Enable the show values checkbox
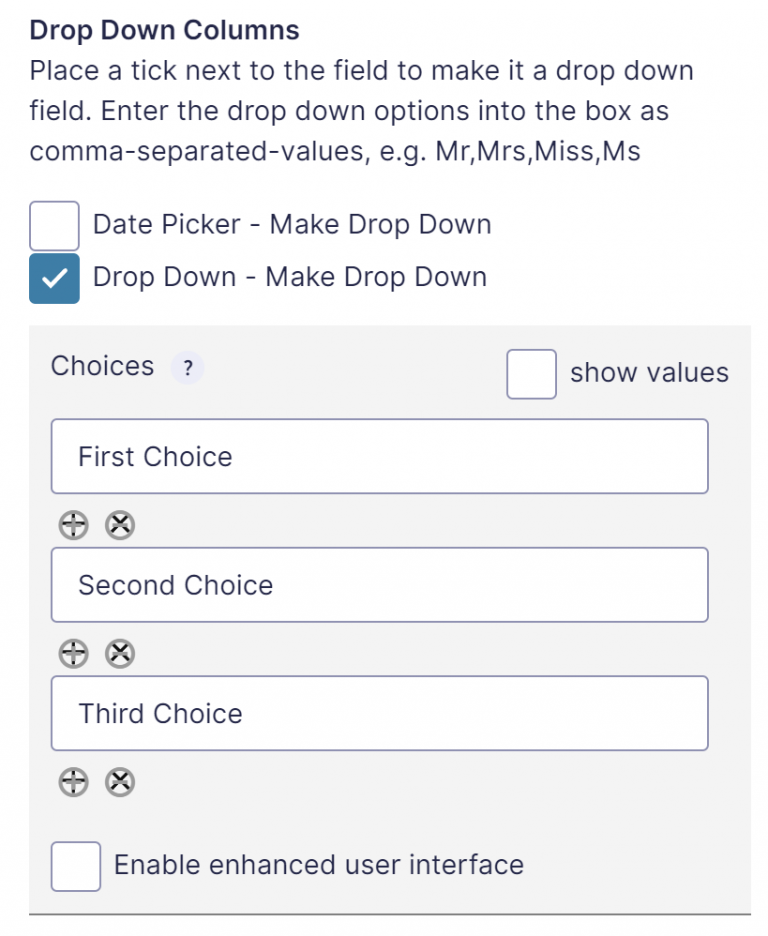768x936 pixels. point(532,374)
